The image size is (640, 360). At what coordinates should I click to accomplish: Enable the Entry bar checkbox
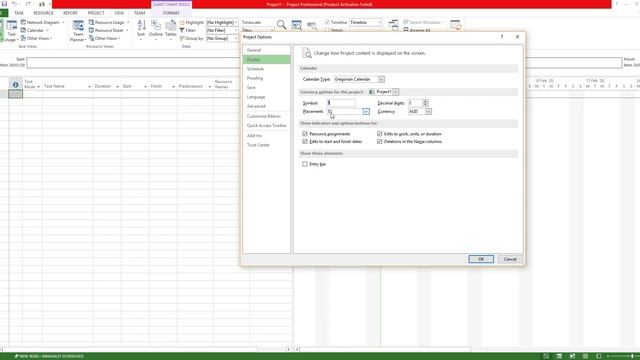tap(305, 164)
